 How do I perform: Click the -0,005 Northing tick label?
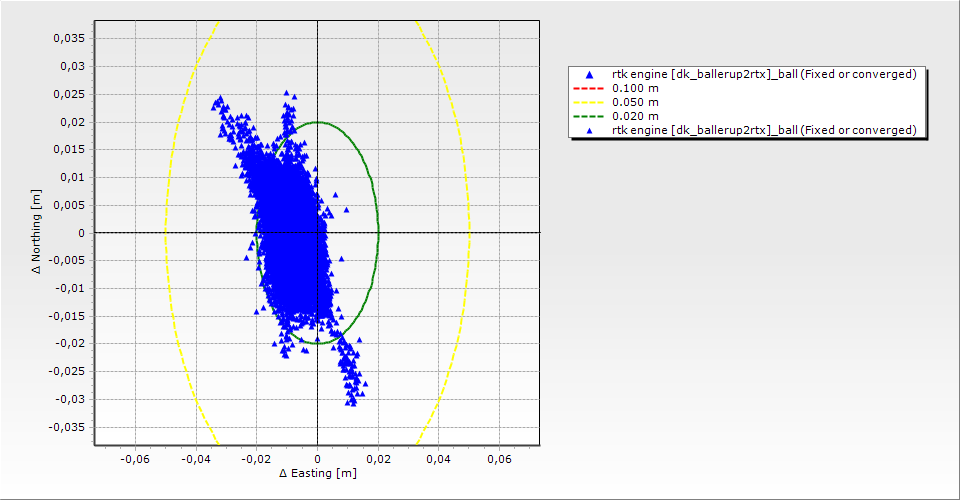click(67, 260)
